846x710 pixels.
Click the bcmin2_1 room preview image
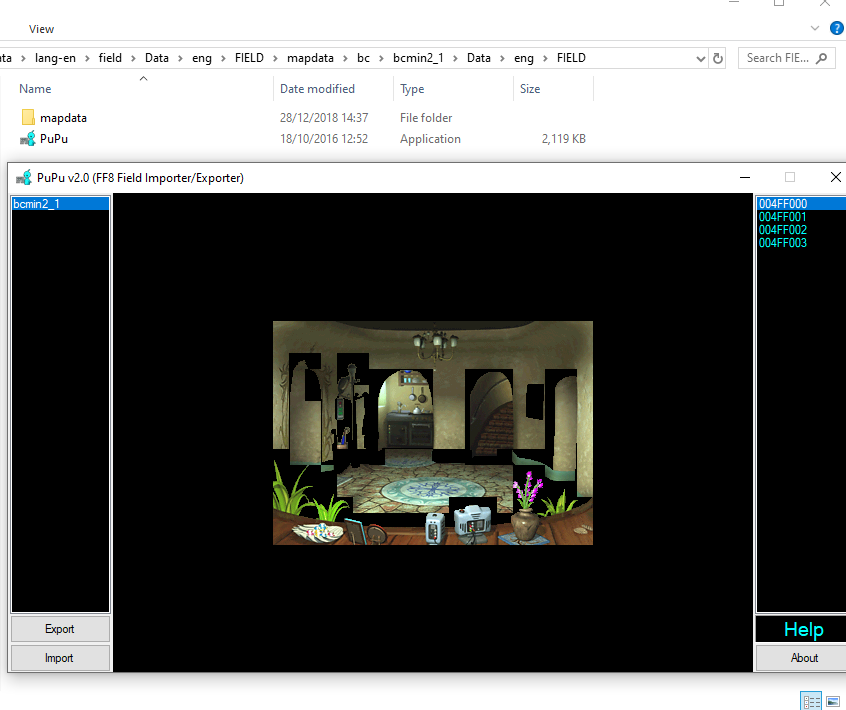[433, 433]
